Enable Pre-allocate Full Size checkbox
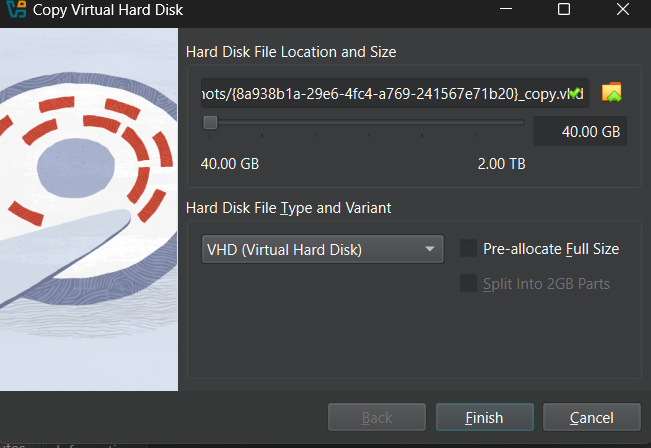The image size is (651, 448). tap(467, 249)
